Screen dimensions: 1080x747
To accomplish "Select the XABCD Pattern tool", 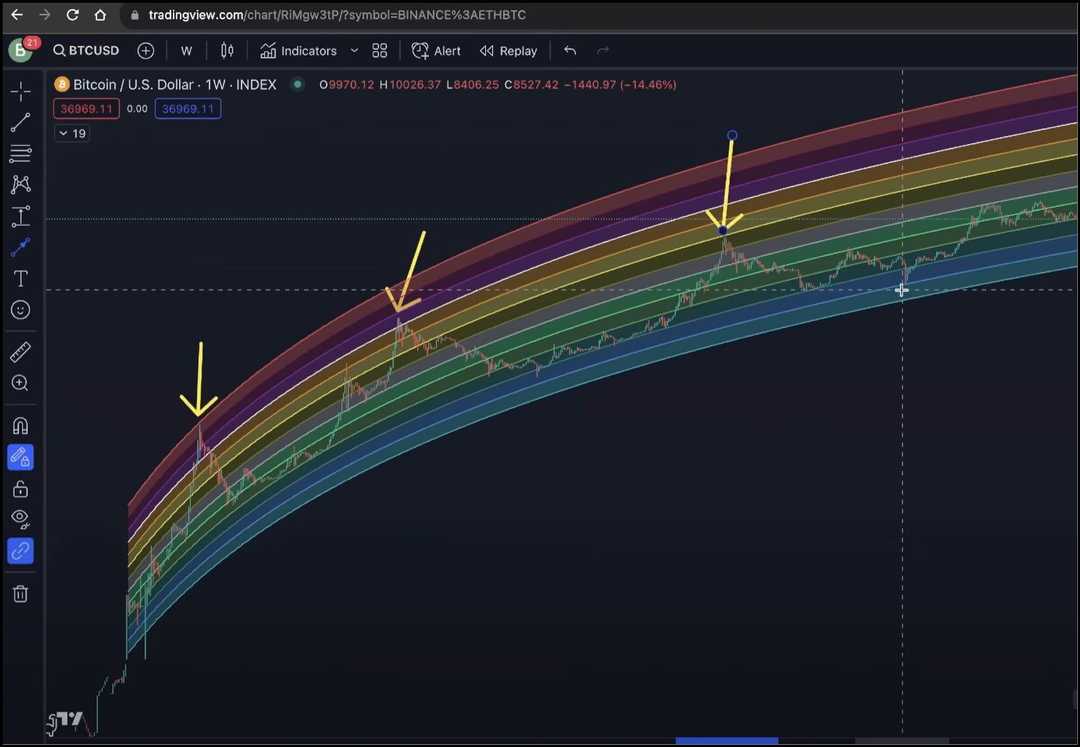I will (x=20, y=184).
